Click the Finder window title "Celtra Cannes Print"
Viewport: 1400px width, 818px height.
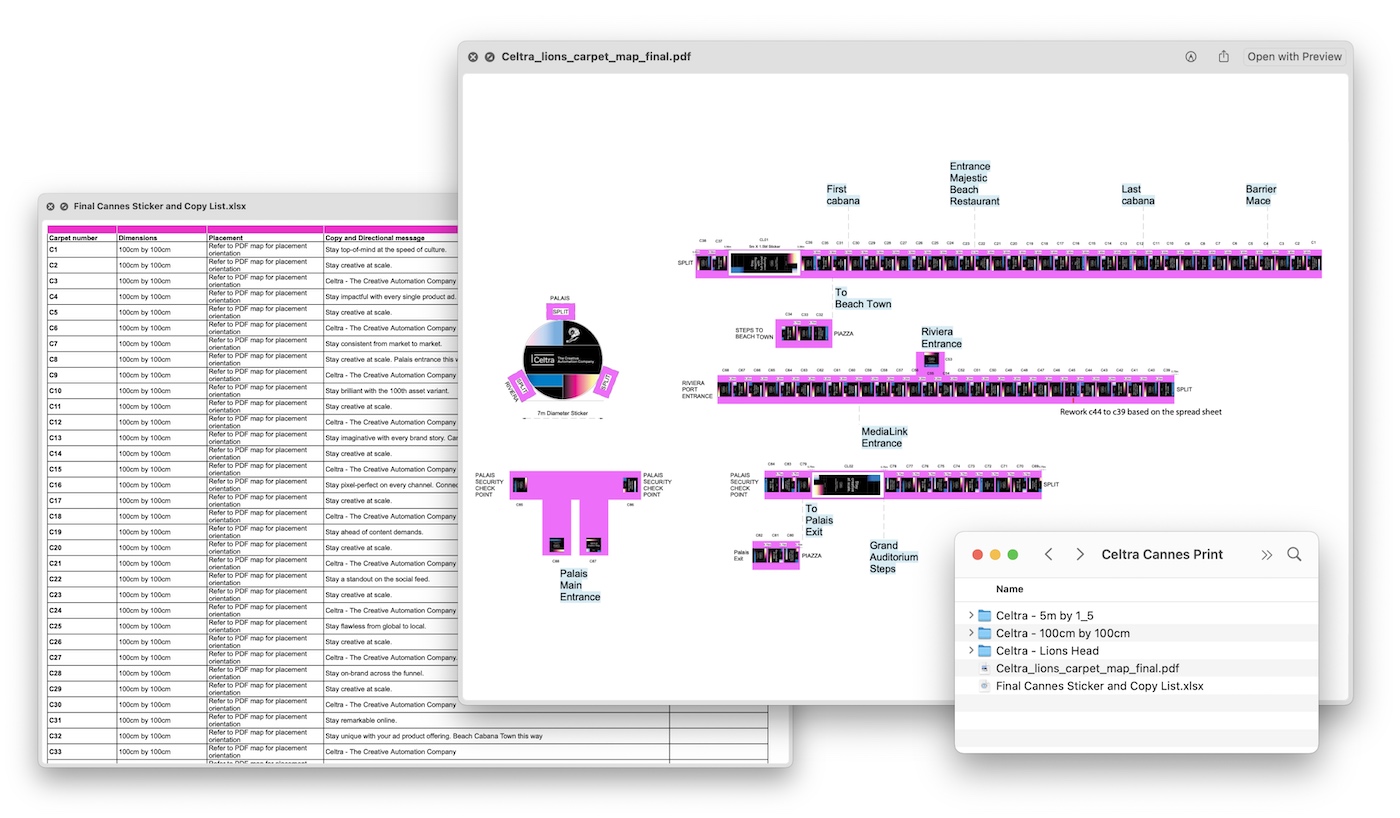click(x=1162, y=555)
